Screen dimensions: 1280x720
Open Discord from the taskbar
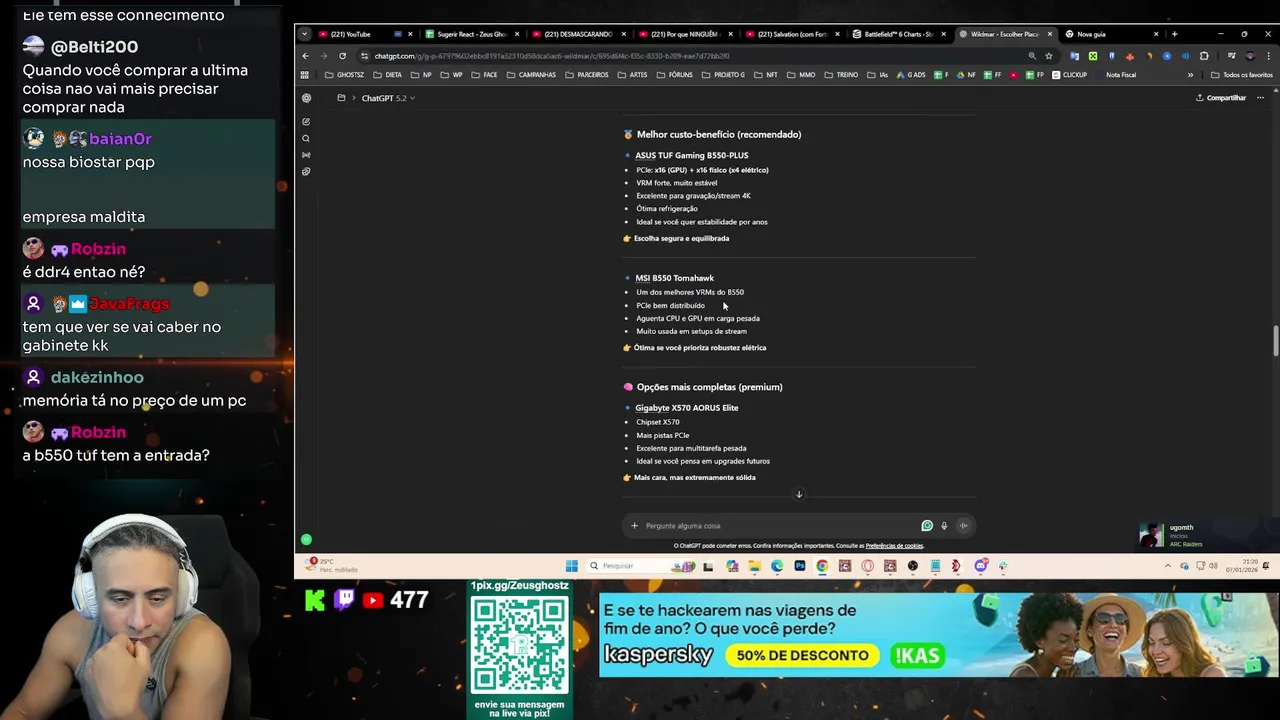(980, 566)
